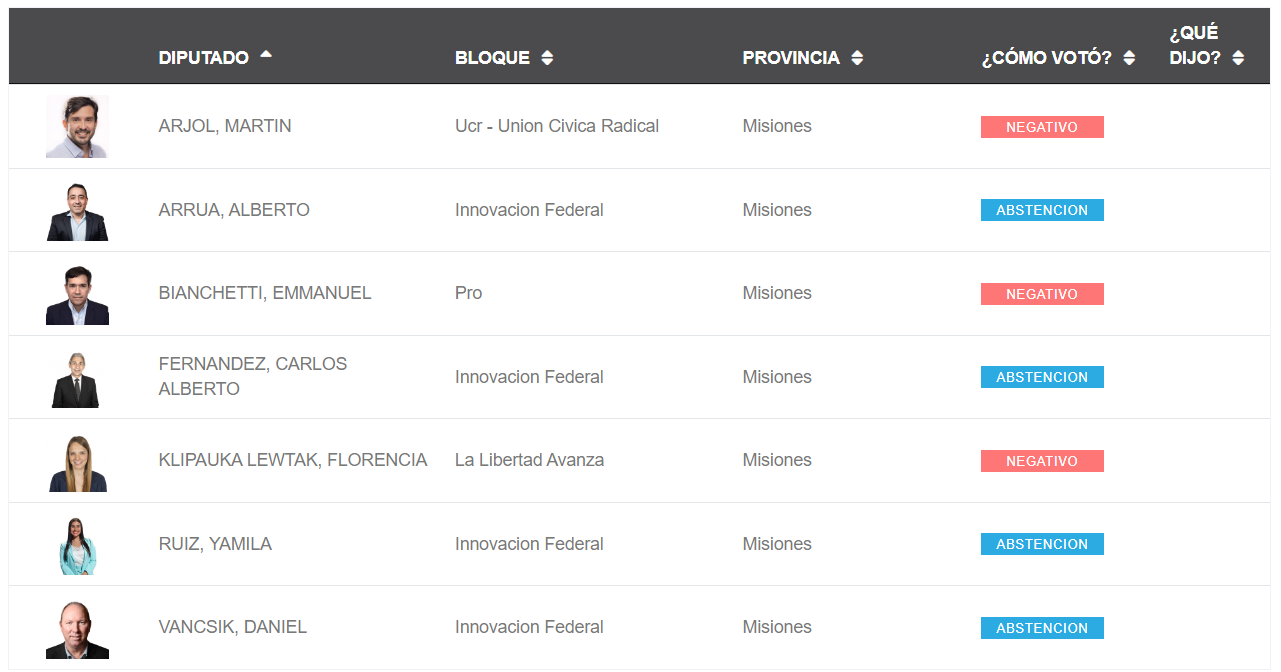The height and width of the screenshot is (672, 1281).
Task: Click the Bloque column sort arrows
Action: point(547,58)
